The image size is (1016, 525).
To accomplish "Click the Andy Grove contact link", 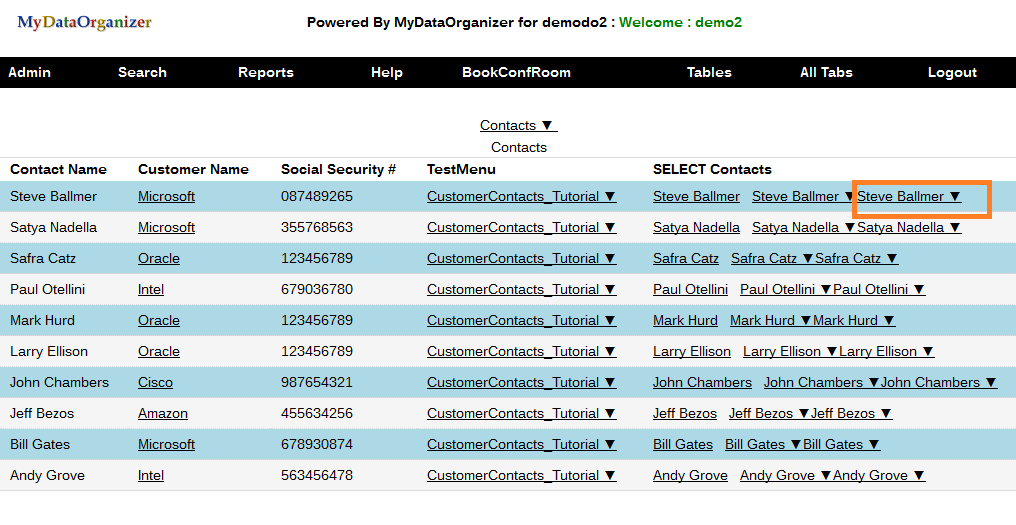I will (x=690, y=476).
